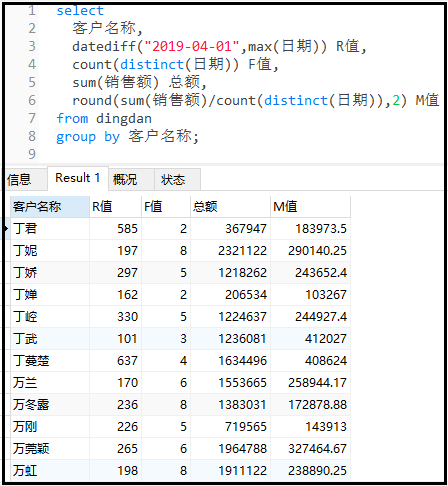Screen dimensions: 448x486
Task: Click M值 cell 258944.17
Action: 310,383
